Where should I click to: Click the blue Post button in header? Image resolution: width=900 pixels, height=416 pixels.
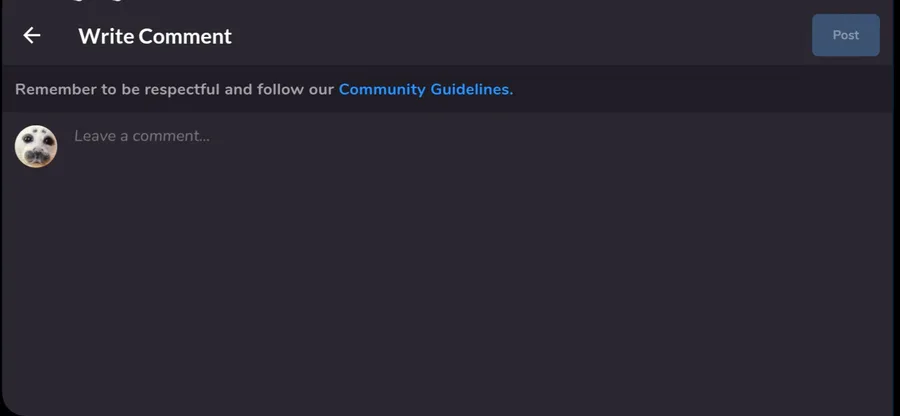coord(845,35)
